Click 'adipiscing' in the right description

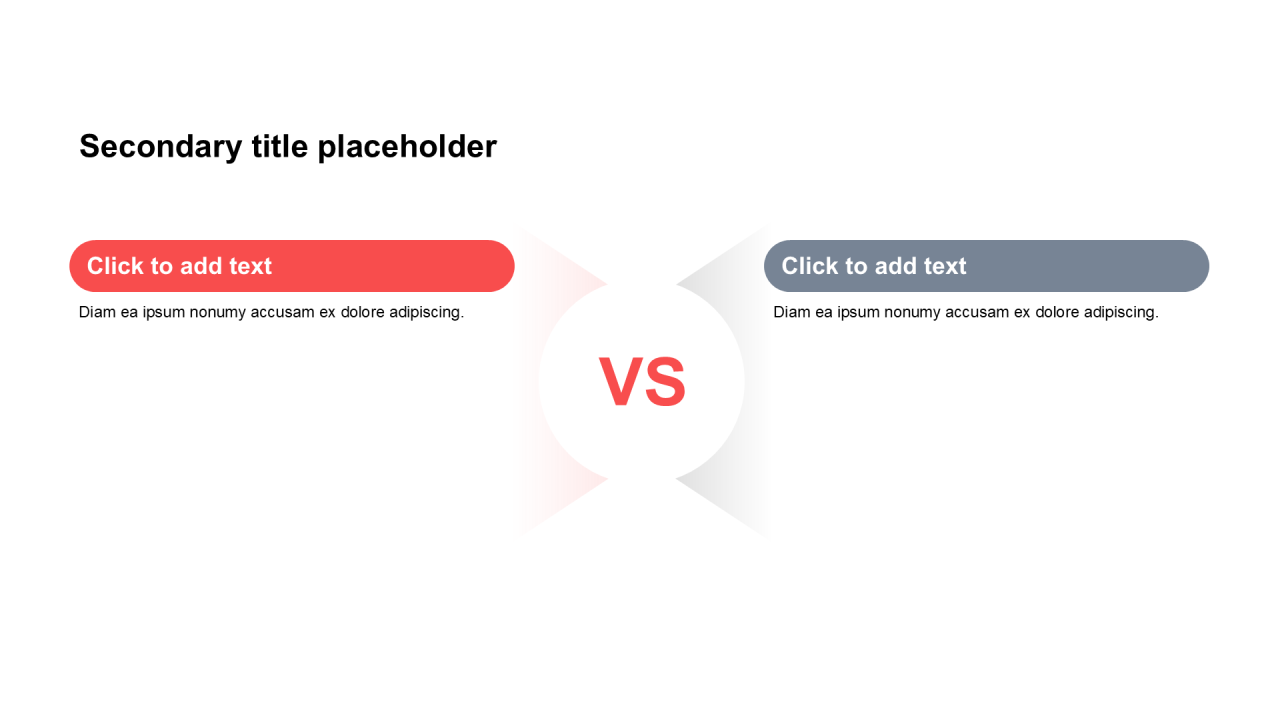(x=1121, y=312)
